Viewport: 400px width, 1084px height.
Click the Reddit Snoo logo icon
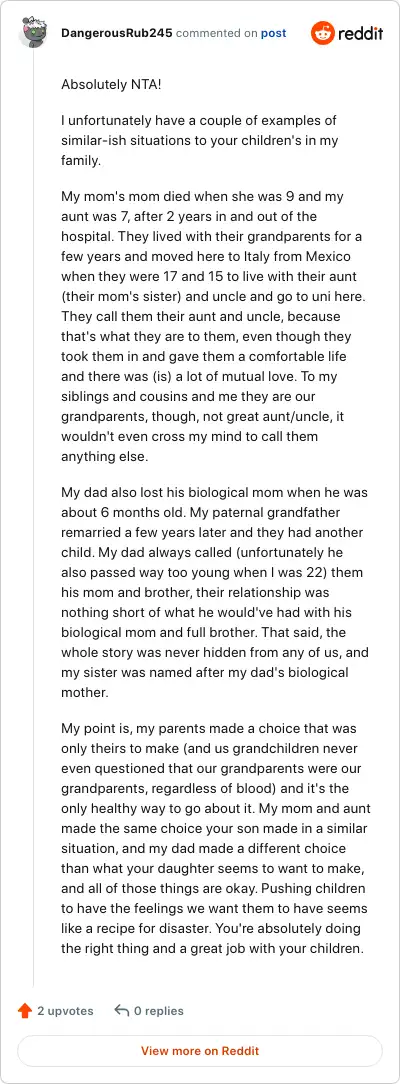coord(322,33)
